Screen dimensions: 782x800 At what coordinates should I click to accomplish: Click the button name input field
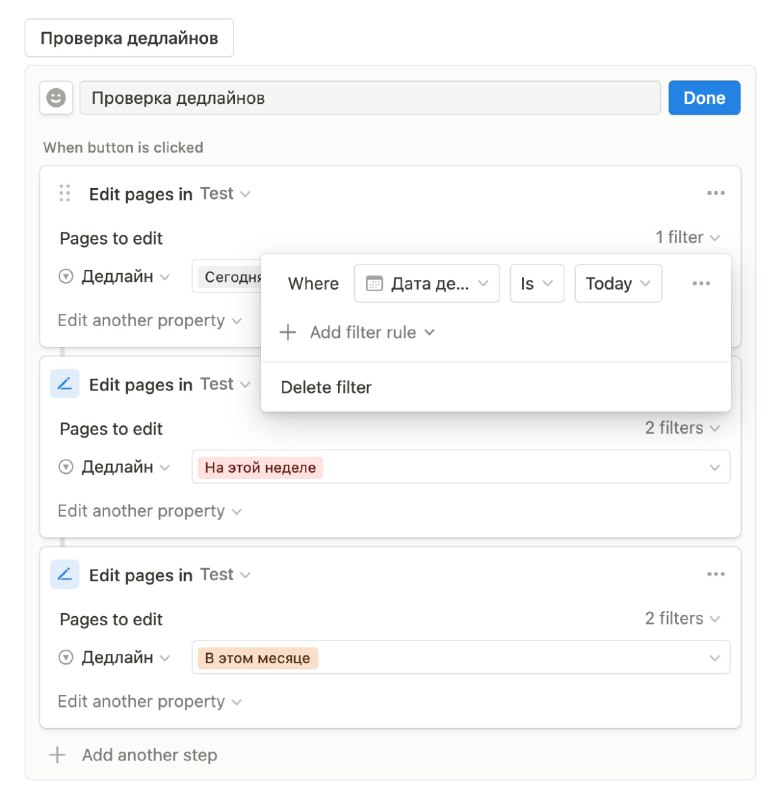tap(370, 97)
